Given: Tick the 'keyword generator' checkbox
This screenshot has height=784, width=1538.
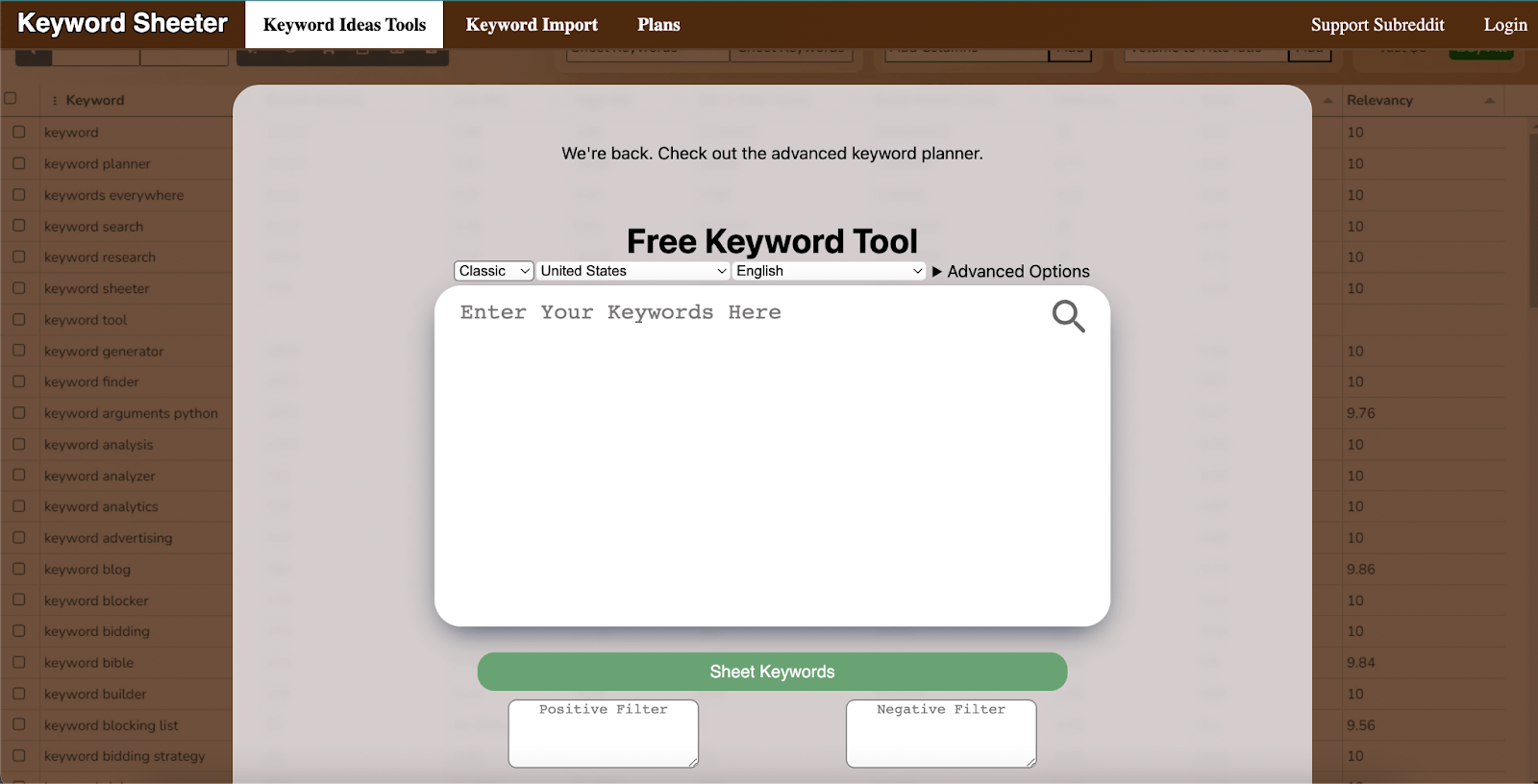Looking at the screenshot, I should point(19,351).
